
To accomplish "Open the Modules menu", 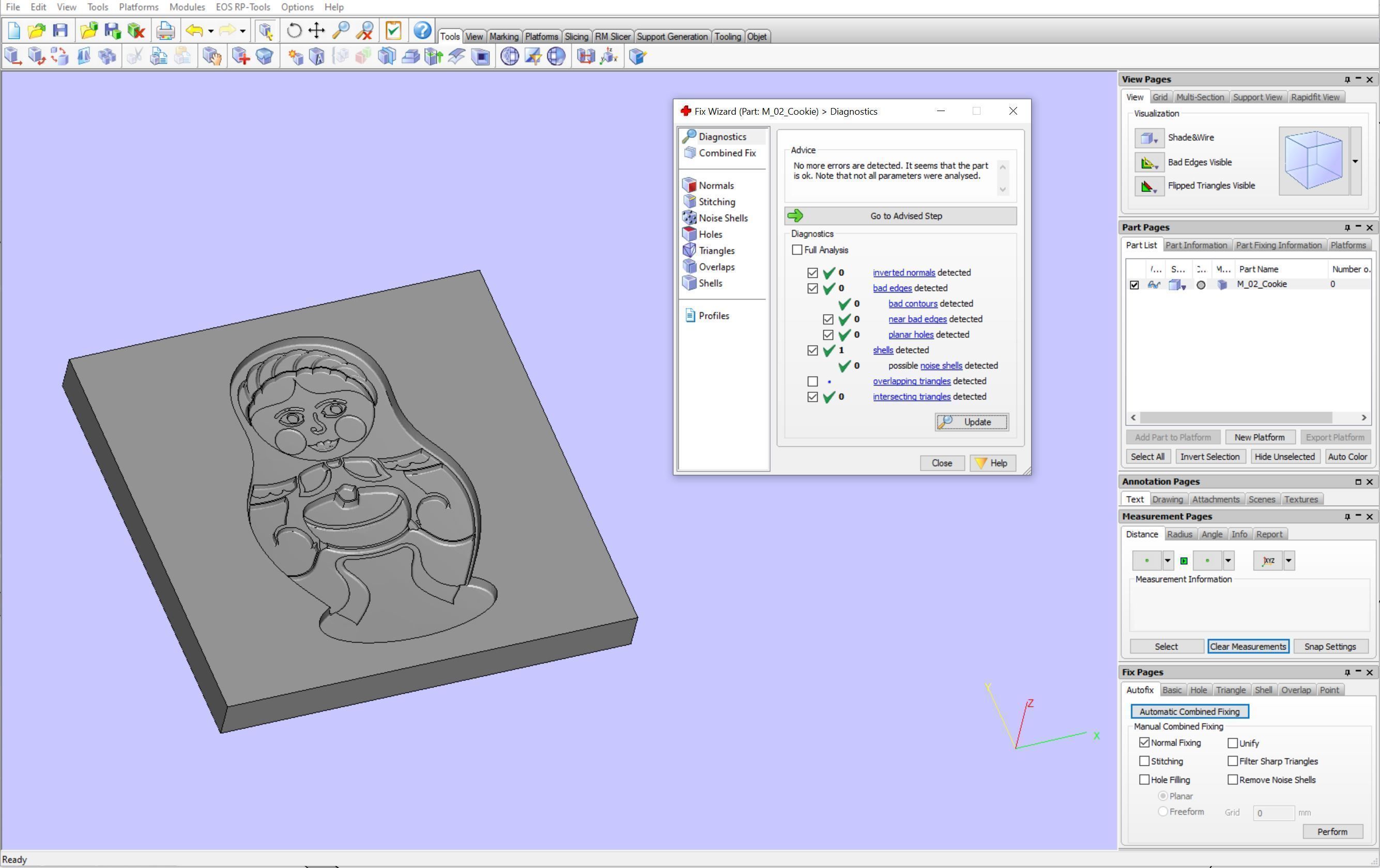I will (187, 7).
